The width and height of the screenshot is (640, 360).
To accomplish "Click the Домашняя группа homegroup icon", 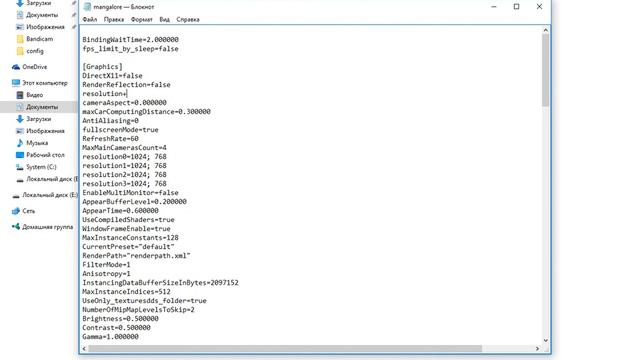I will (x=16, y=227).
